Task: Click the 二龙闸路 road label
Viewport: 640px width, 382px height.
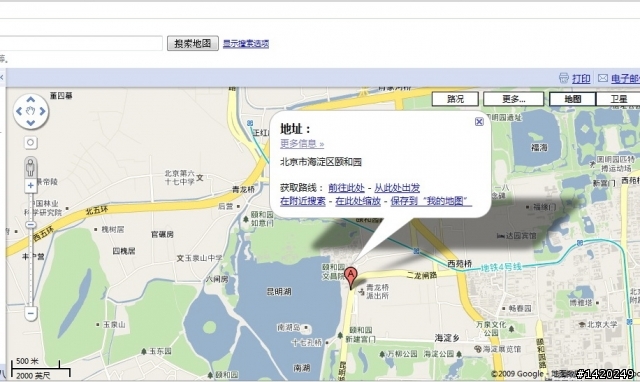Action: tap(422, 275)
